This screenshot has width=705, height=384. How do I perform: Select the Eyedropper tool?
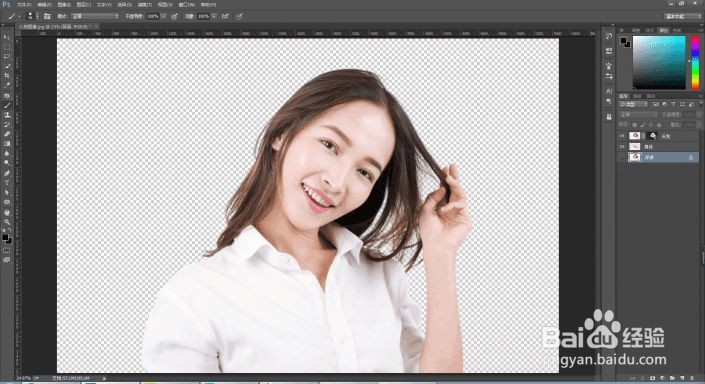tap(7, 85)
